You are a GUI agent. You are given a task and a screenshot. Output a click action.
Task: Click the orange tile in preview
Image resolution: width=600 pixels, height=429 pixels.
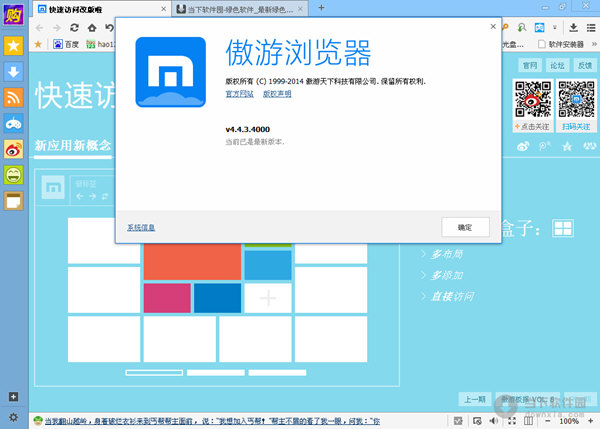pos(192,261)
